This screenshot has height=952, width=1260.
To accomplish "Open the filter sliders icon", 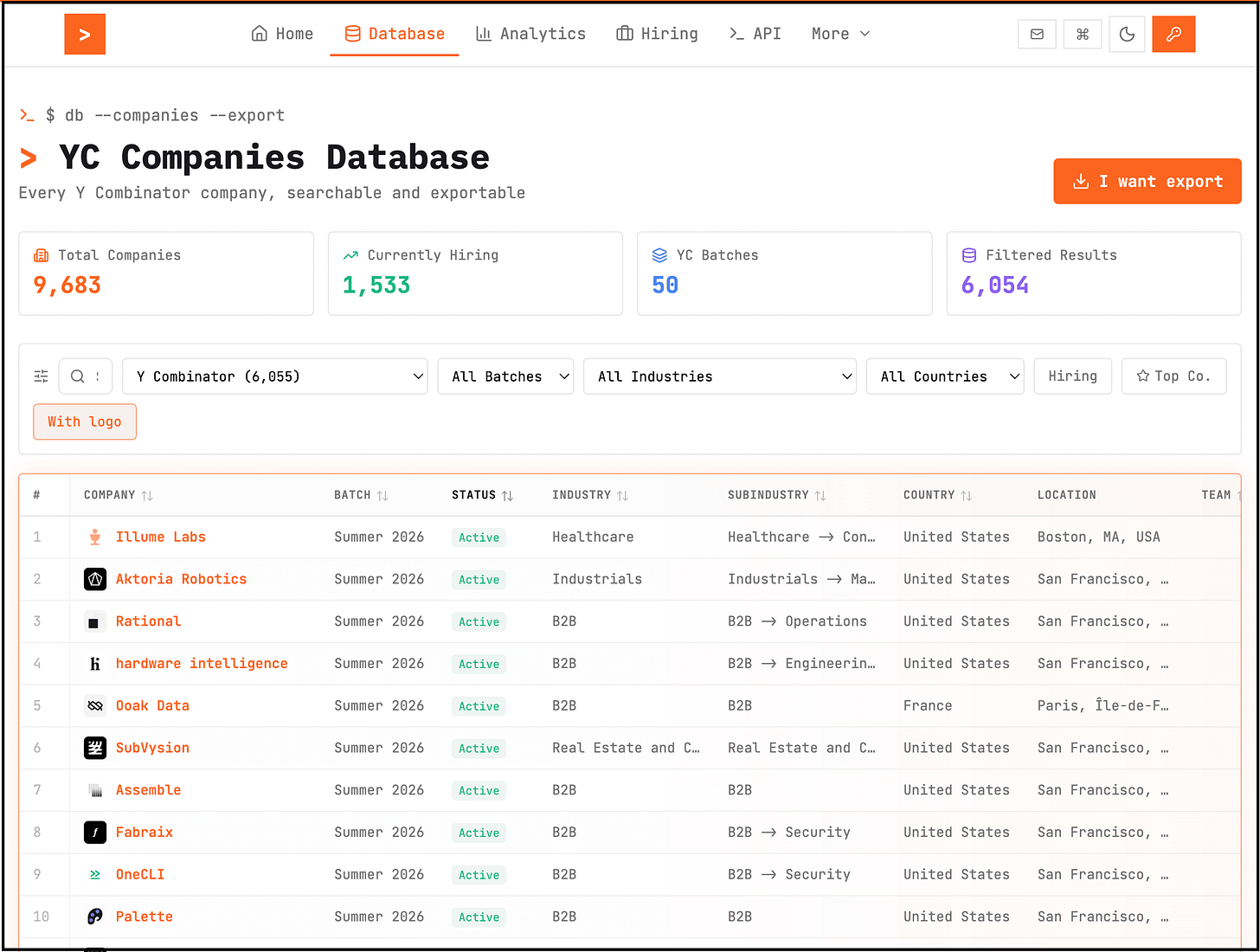I will [x=41, y=376].
